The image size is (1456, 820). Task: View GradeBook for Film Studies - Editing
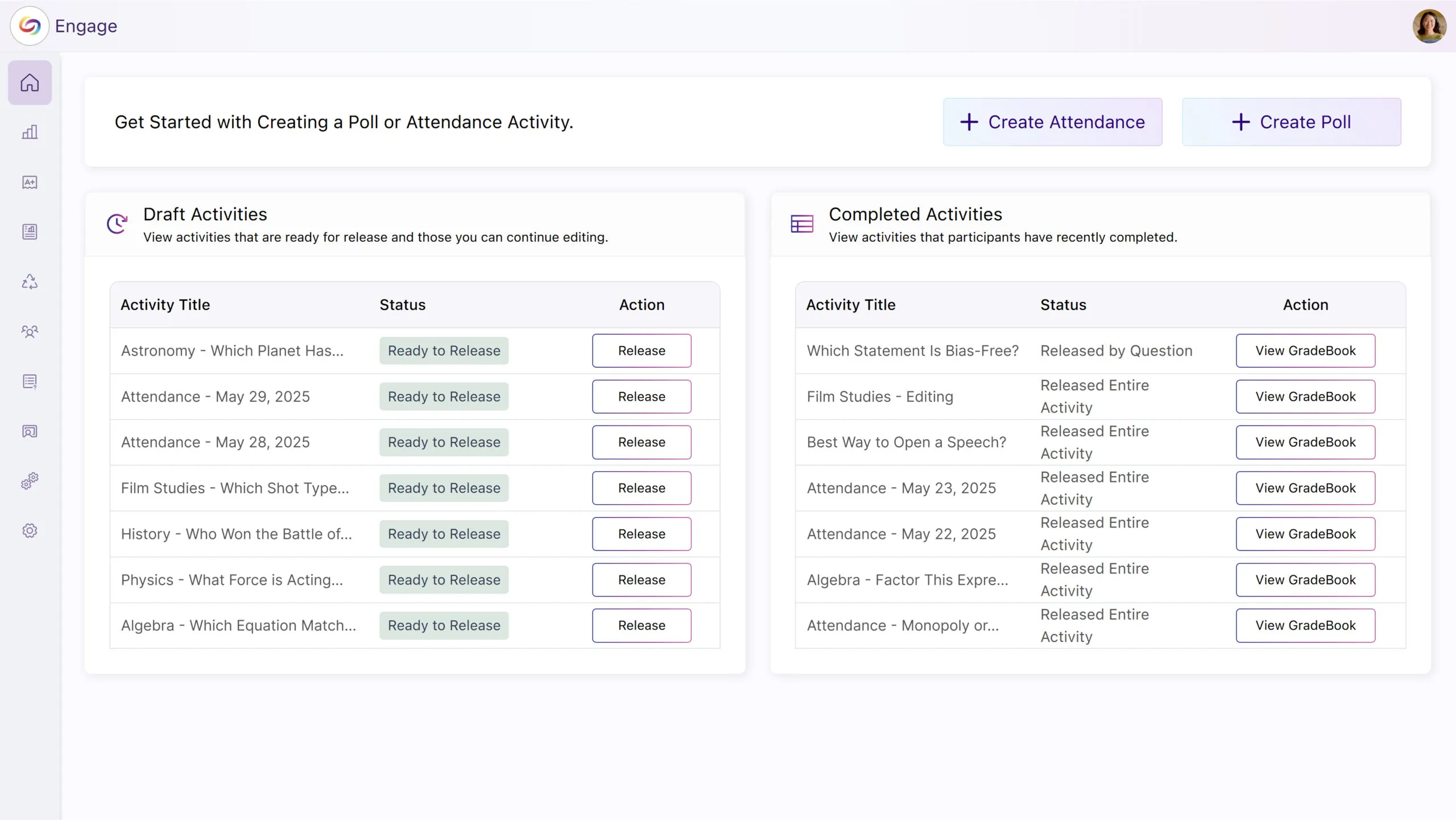(x=1305, y=397)
